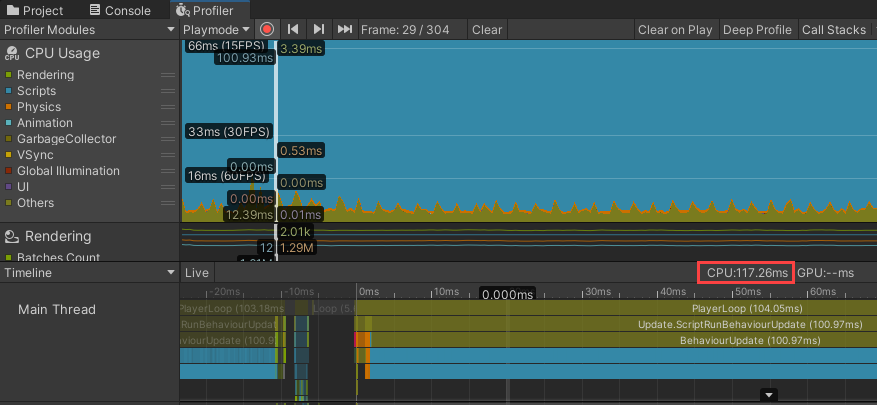This screenshot has width=877, height=405.
Task: Click the Rendering module icon
Action: click(x=12, y=237)
